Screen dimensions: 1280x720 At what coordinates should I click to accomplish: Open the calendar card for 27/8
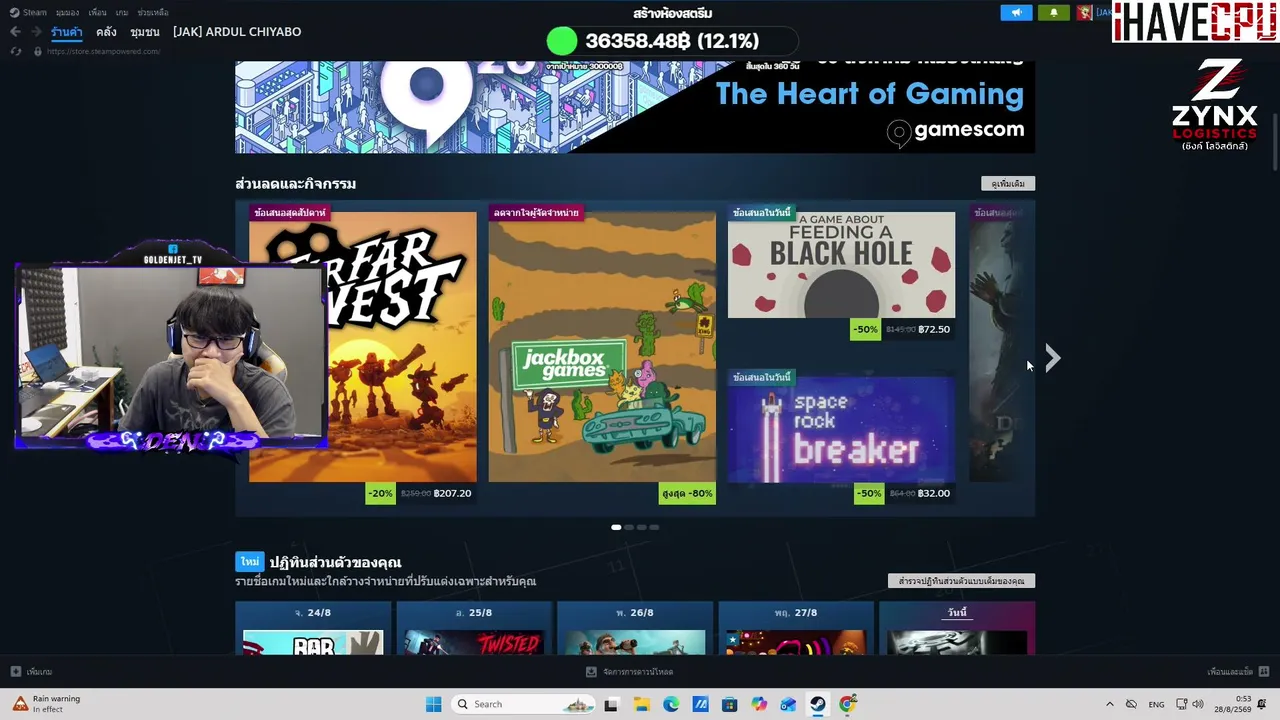pyautogui.click(x=796, y=628)
